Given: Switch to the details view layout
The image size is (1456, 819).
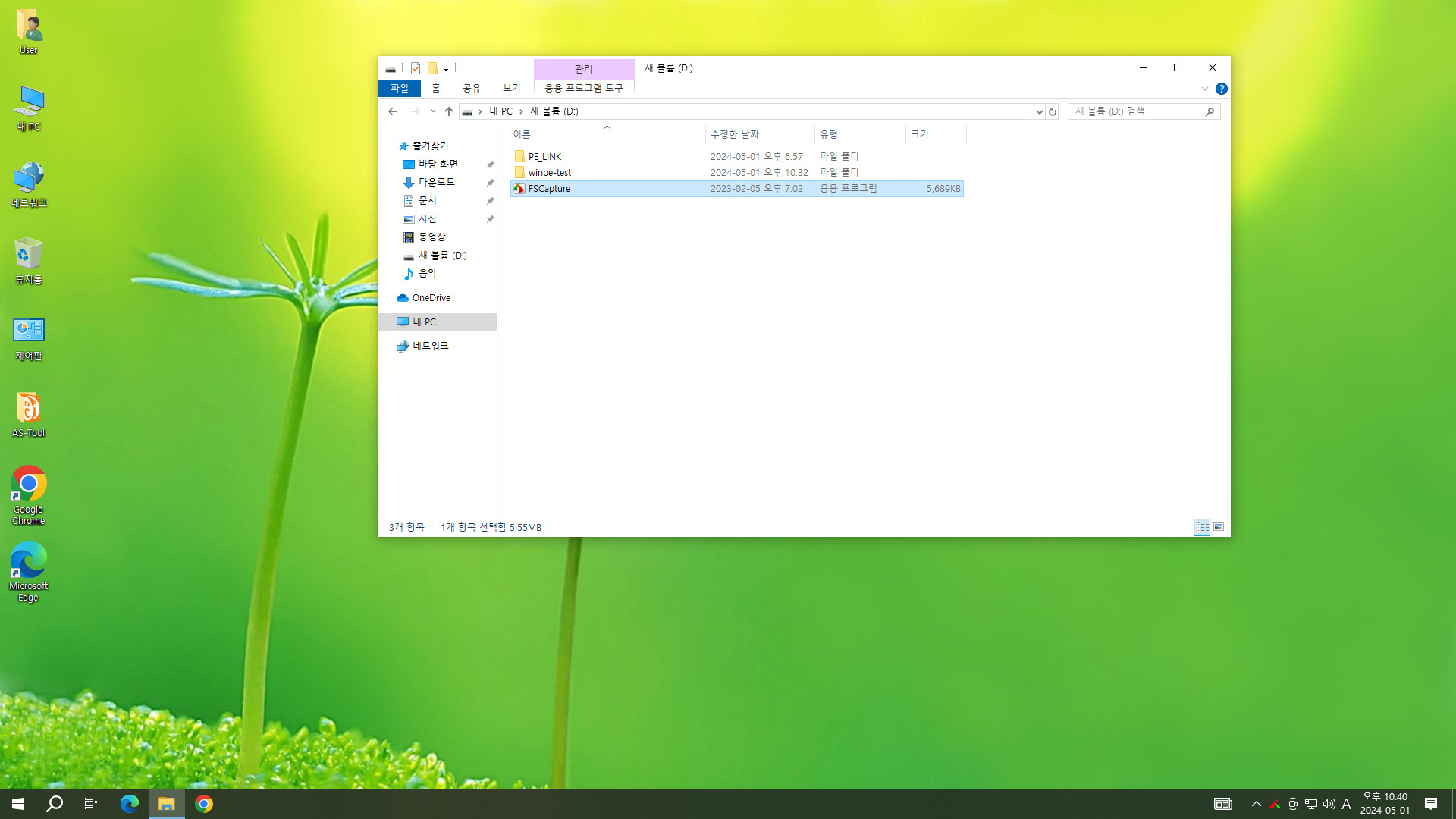Looking at the screenshot, I should pos(1202,527).
